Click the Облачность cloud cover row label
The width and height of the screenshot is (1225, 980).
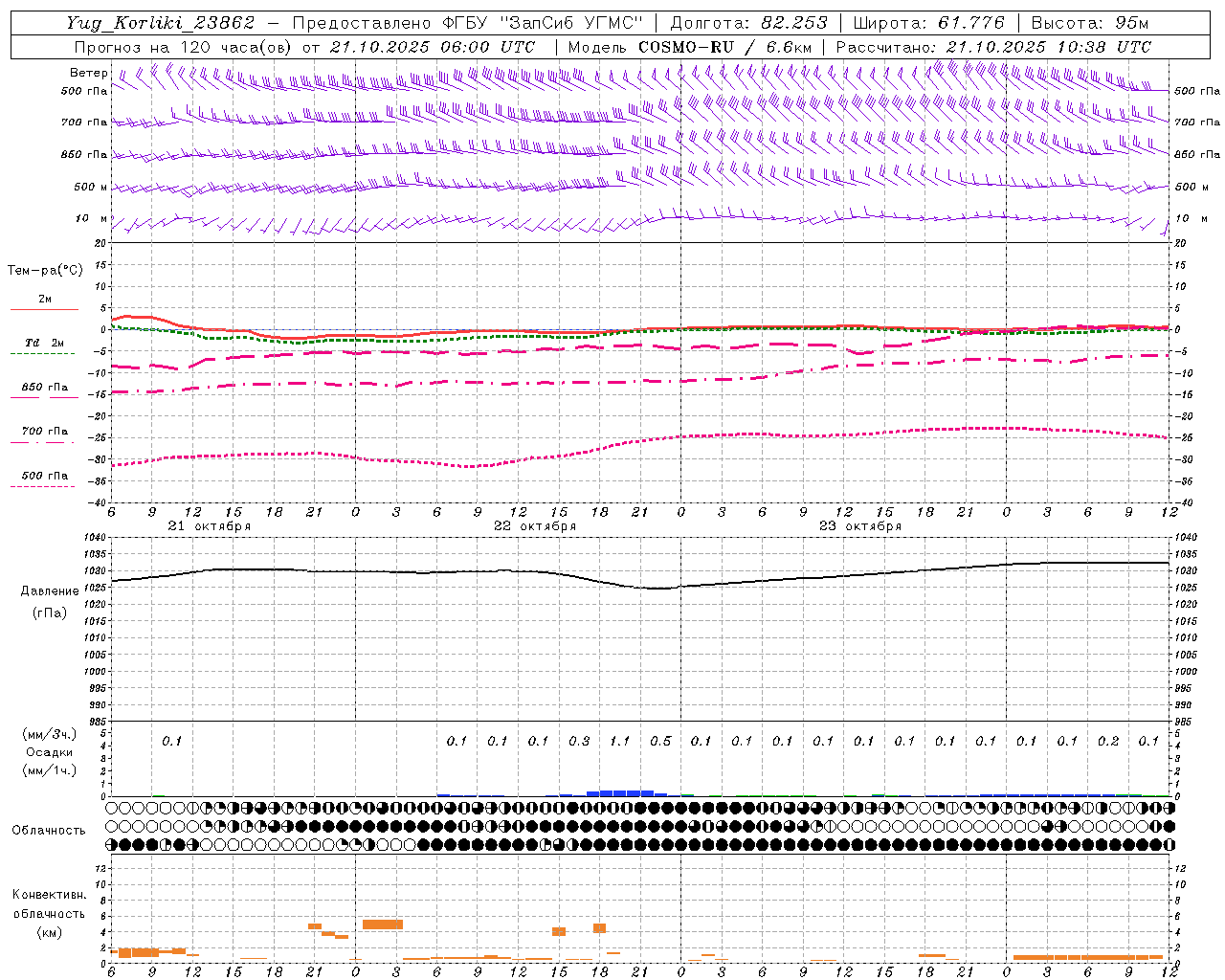tap(49, 831)
